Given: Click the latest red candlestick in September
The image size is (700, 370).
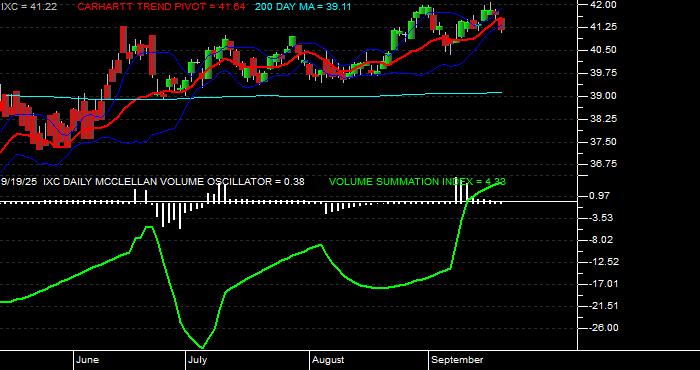Looking at the screenshot, I should [x=502, y=24].
